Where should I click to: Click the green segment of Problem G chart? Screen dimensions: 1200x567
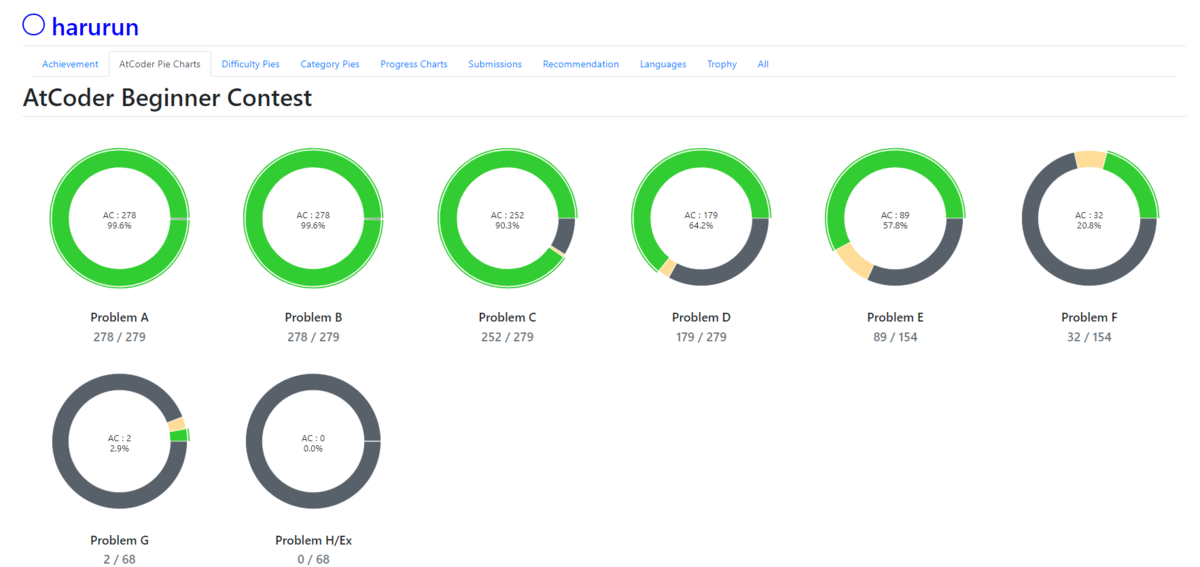click(180, 434)
